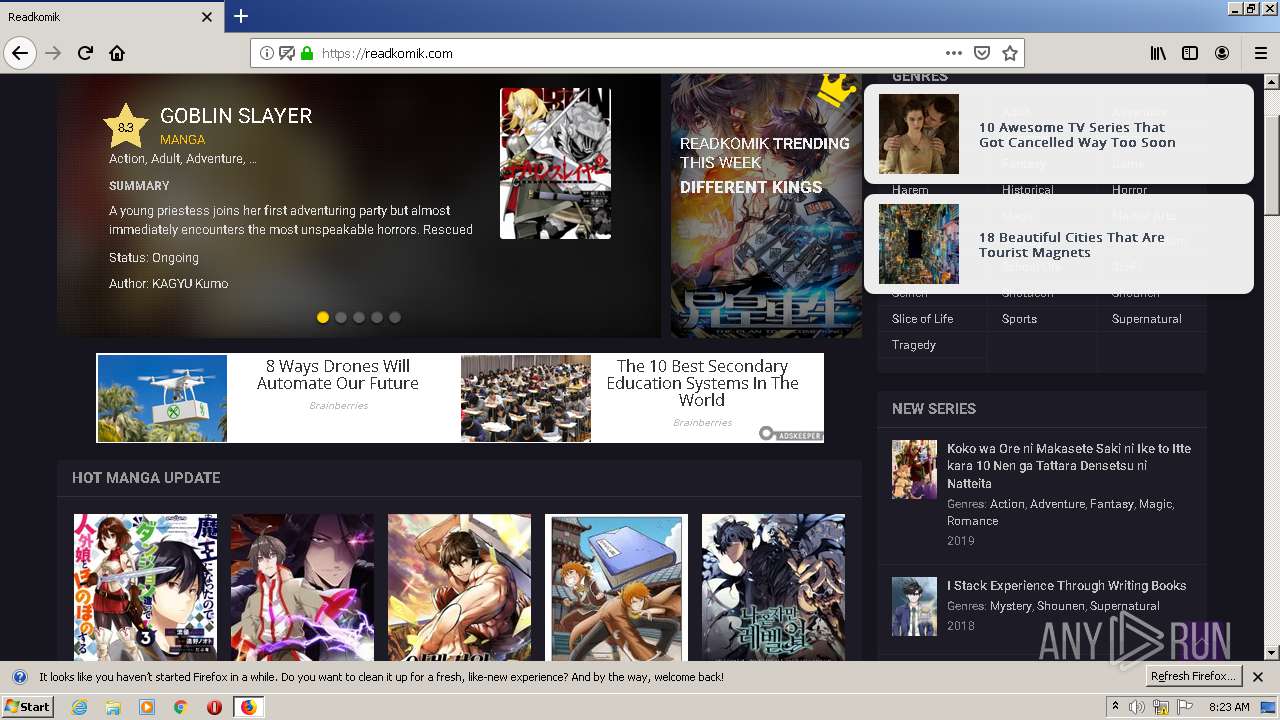
Task: Open the page actions three-dot menu
Action: pos(954,53)
